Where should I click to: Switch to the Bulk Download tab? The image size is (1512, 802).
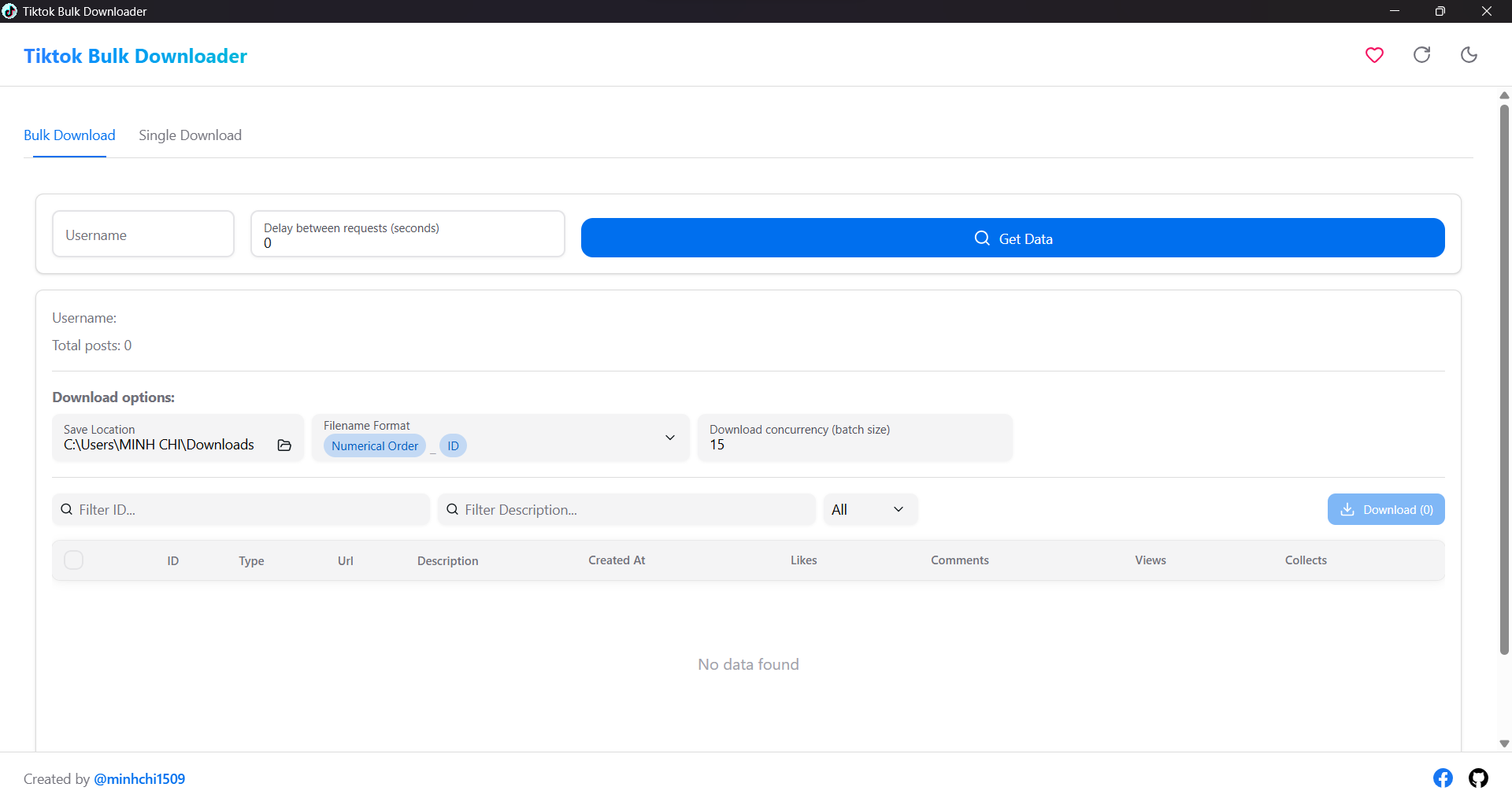tap(69, 135)
